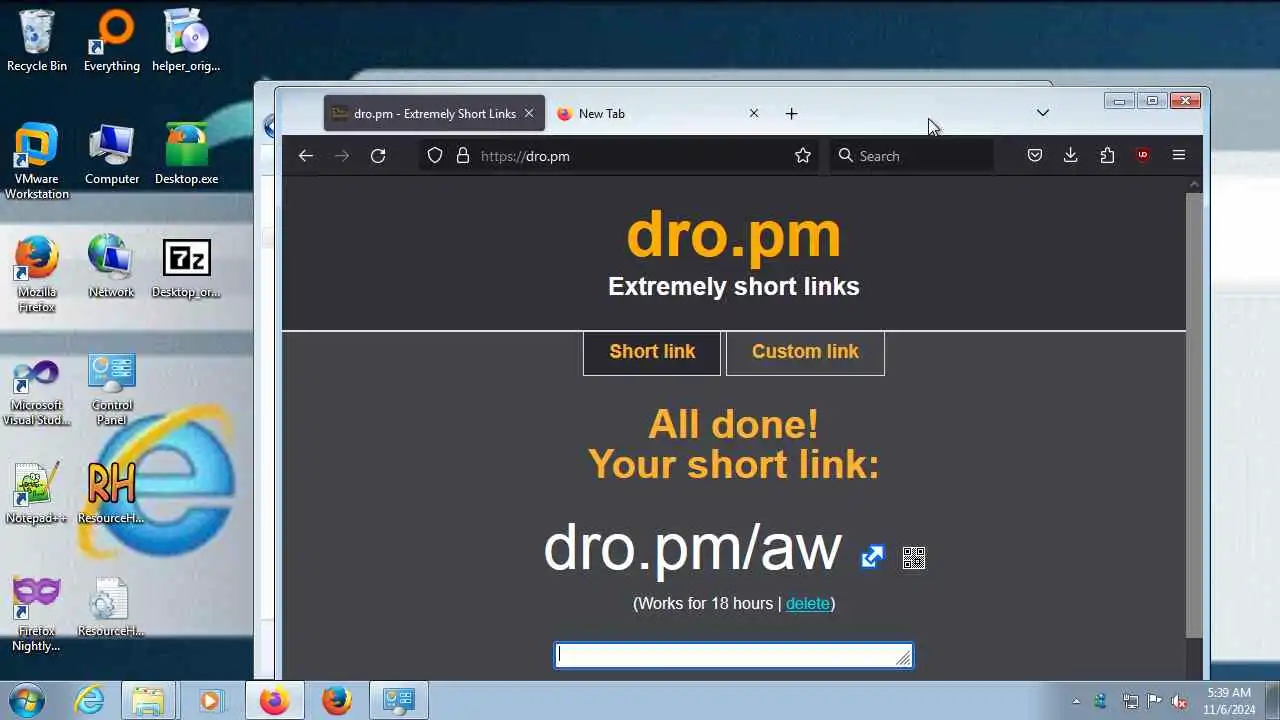Select the Firefox Nightly desktop shortcut
Image resolution: width=1280 pixels, height=720 pixels.
click(x=37, y=614)
